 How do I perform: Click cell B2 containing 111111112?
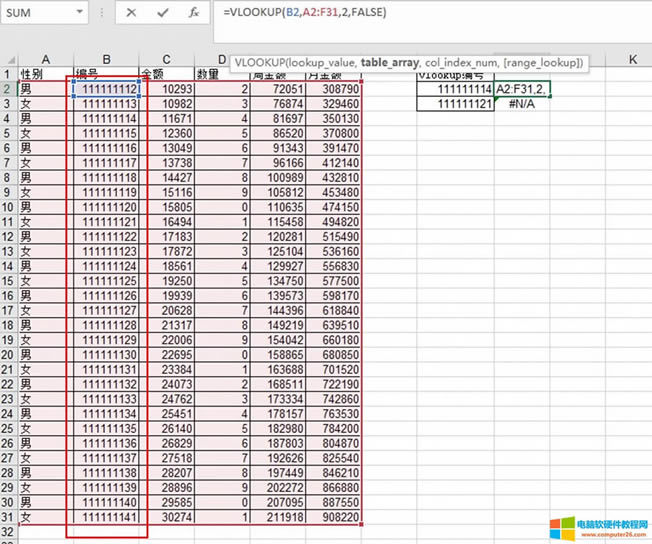107,90
